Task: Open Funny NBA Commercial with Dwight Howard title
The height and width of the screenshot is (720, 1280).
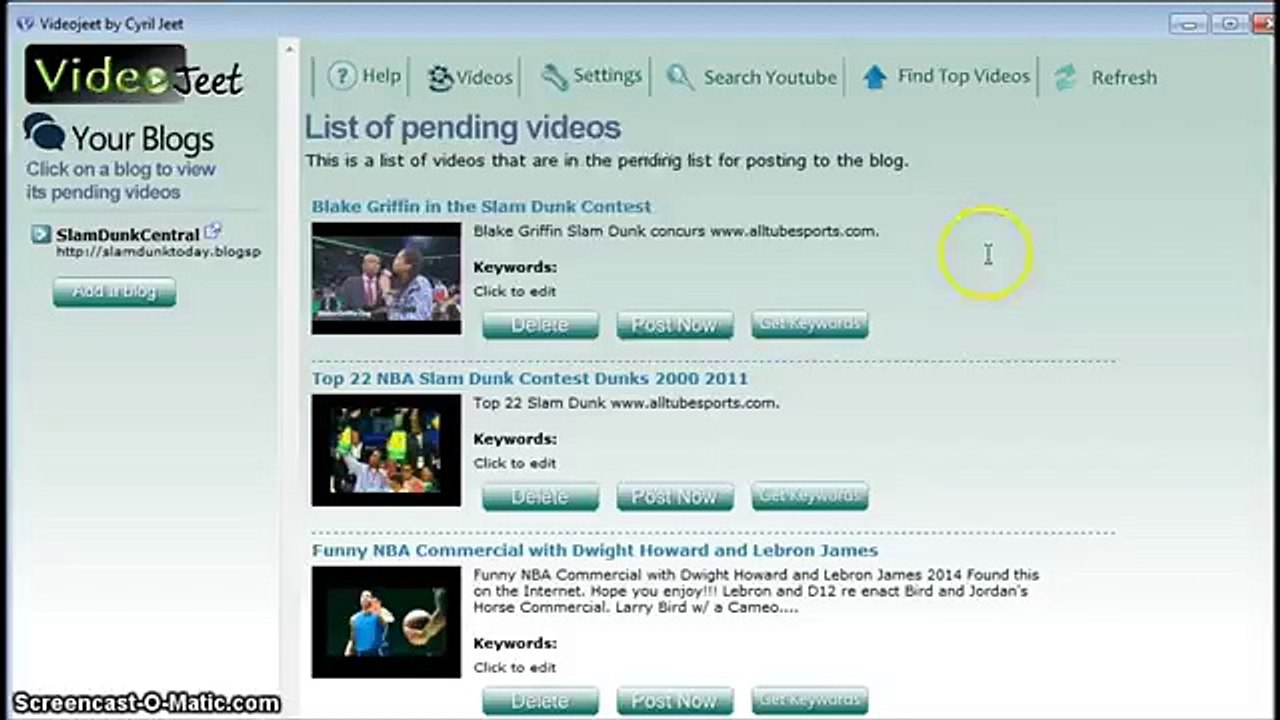Action: 595,551
